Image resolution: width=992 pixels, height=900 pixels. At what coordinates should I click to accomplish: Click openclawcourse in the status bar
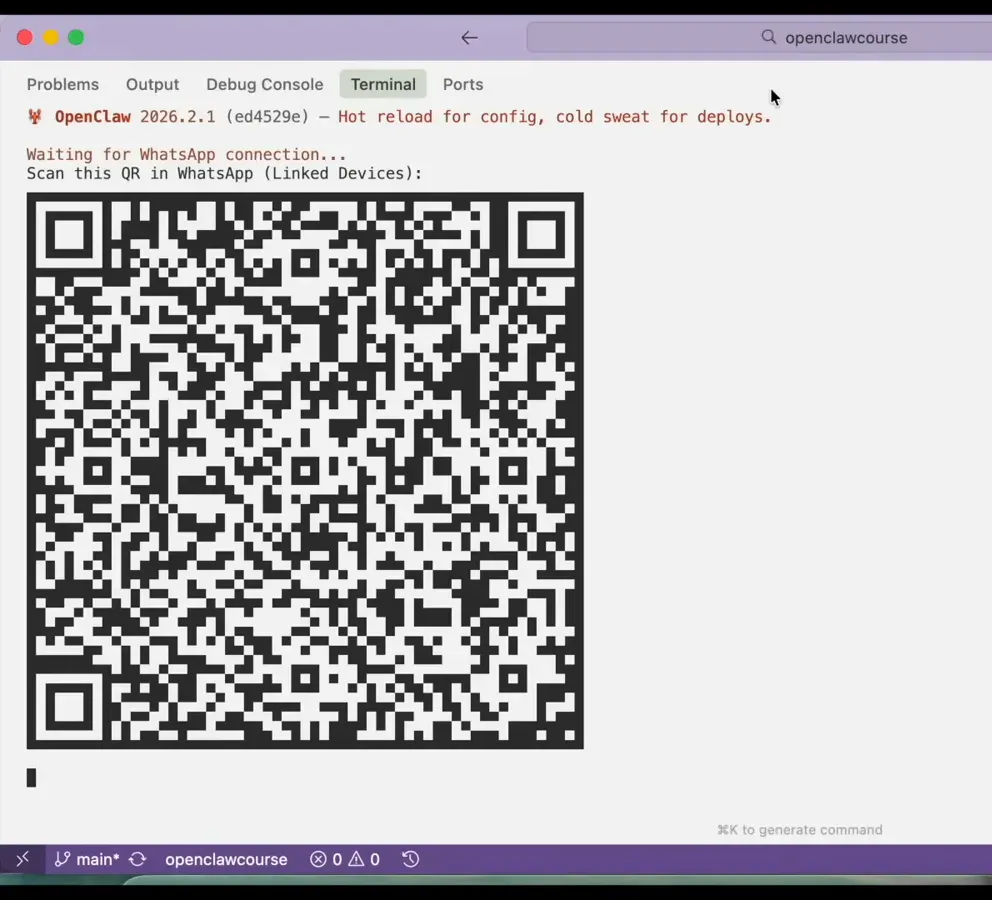click(226, 860)
